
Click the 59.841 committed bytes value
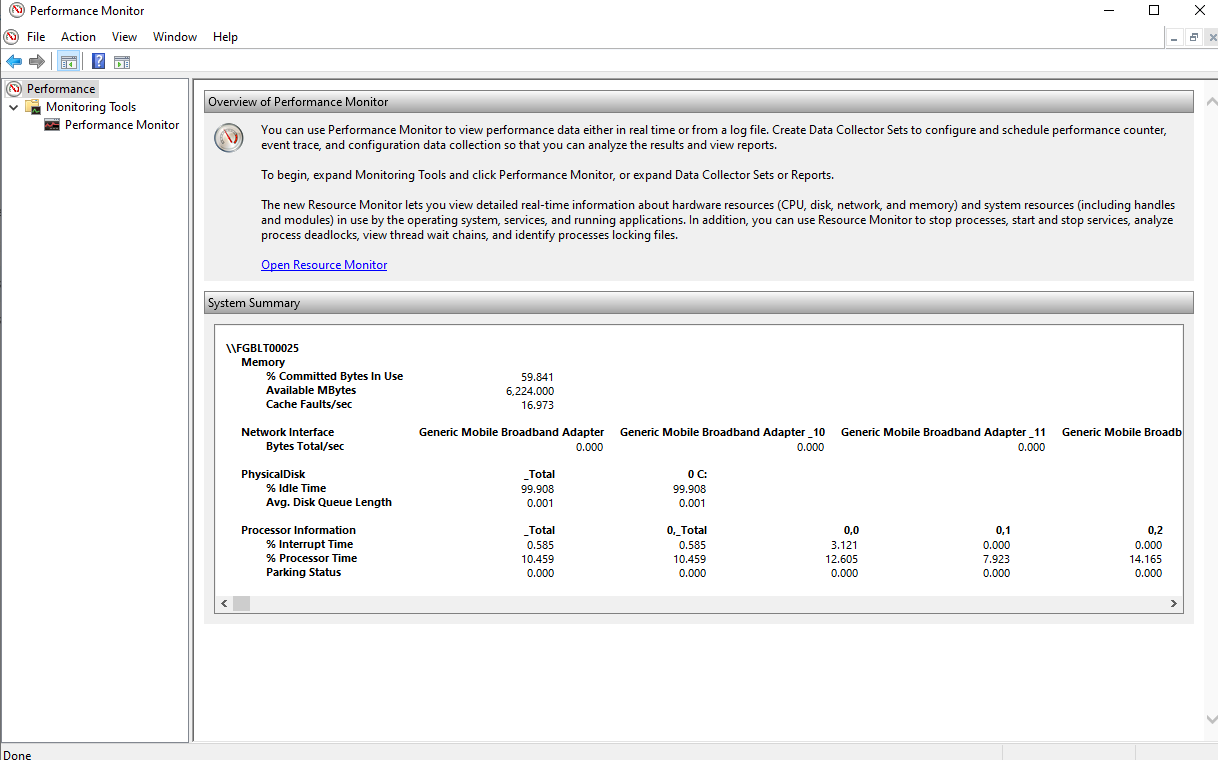(x=537, y=377)
